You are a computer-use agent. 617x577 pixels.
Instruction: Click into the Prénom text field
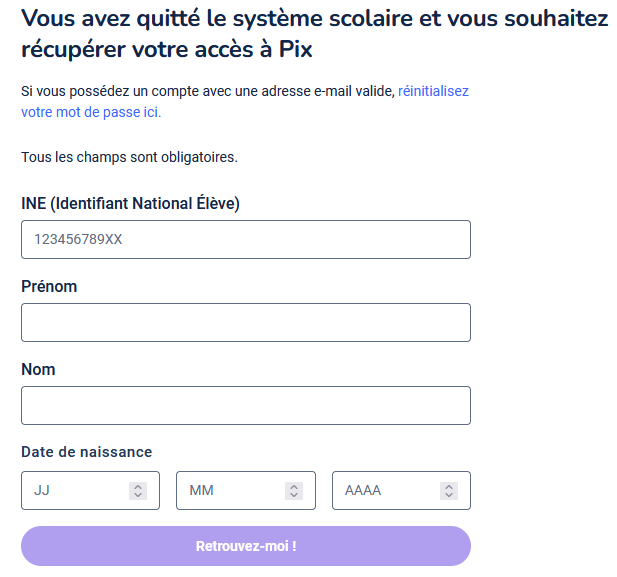click(245, 323)
